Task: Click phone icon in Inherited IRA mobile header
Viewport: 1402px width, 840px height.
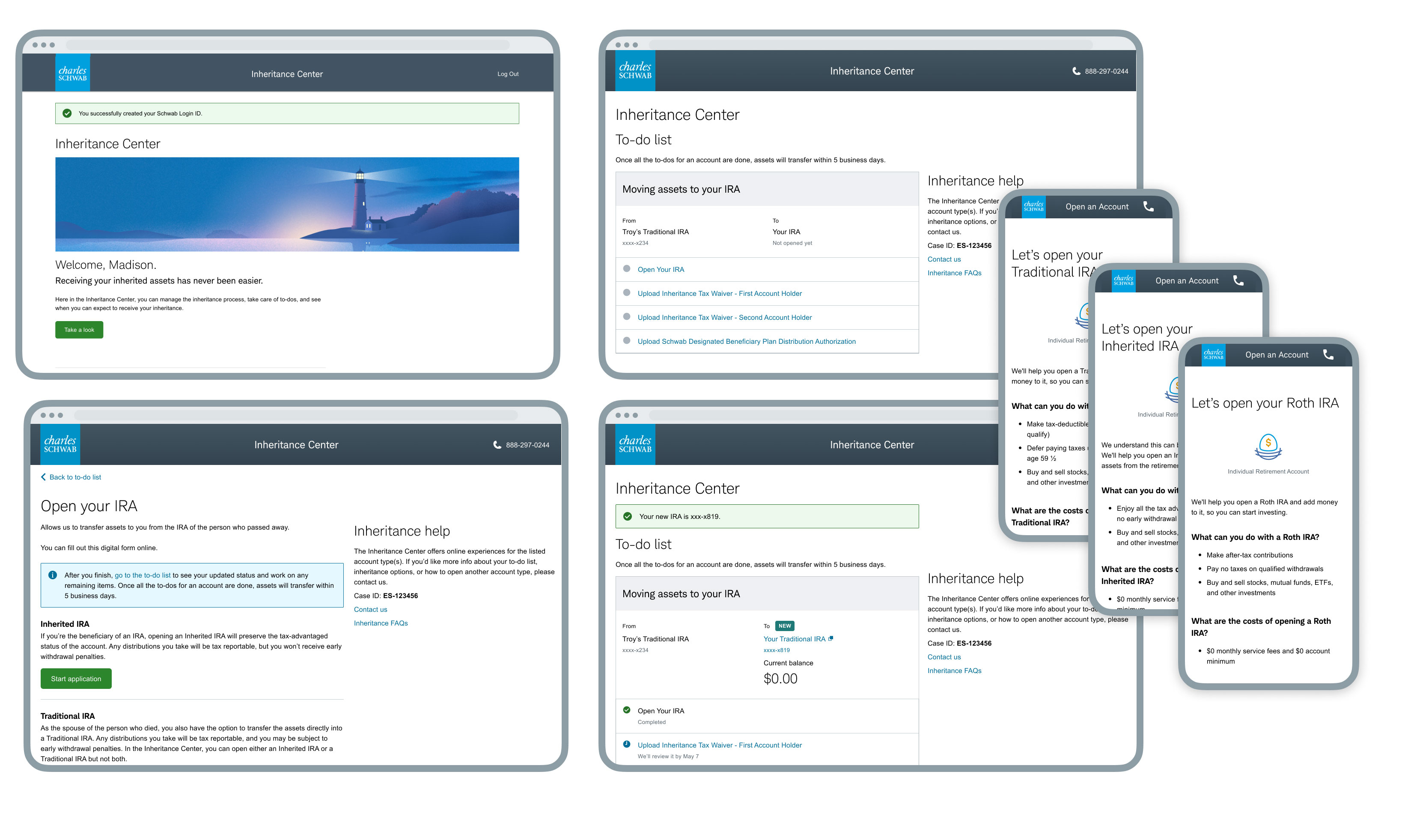Action: point(1238,280)
